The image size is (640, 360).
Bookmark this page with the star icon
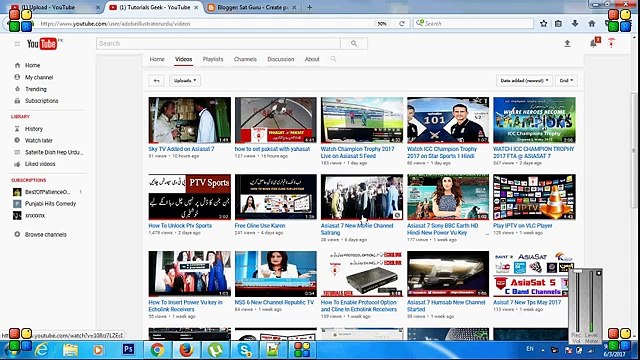pyautogui.click(x=544, y=24)
